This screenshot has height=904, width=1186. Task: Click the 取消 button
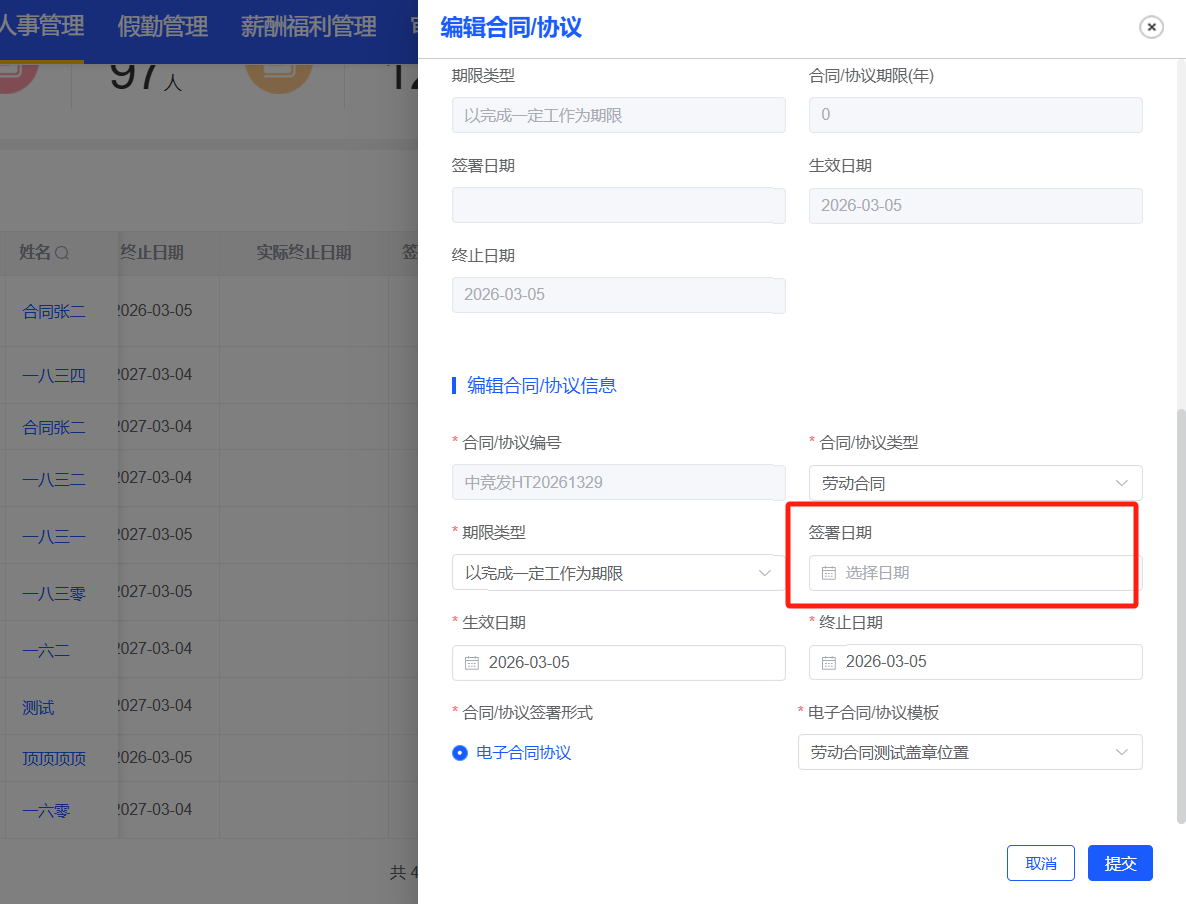[x=1040, y=863]
